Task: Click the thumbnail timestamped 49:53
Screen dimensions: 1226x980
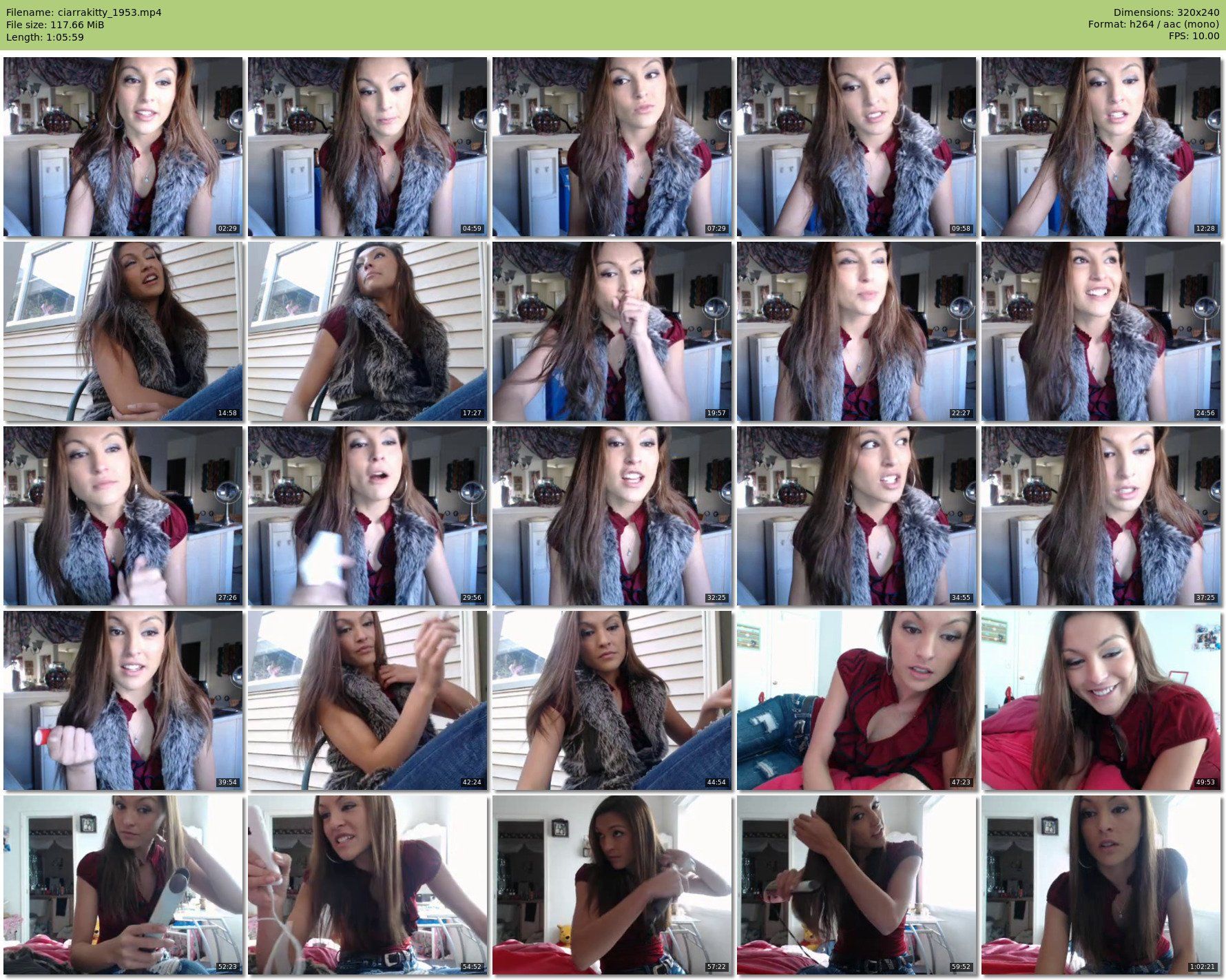Action: (1101, 700)
